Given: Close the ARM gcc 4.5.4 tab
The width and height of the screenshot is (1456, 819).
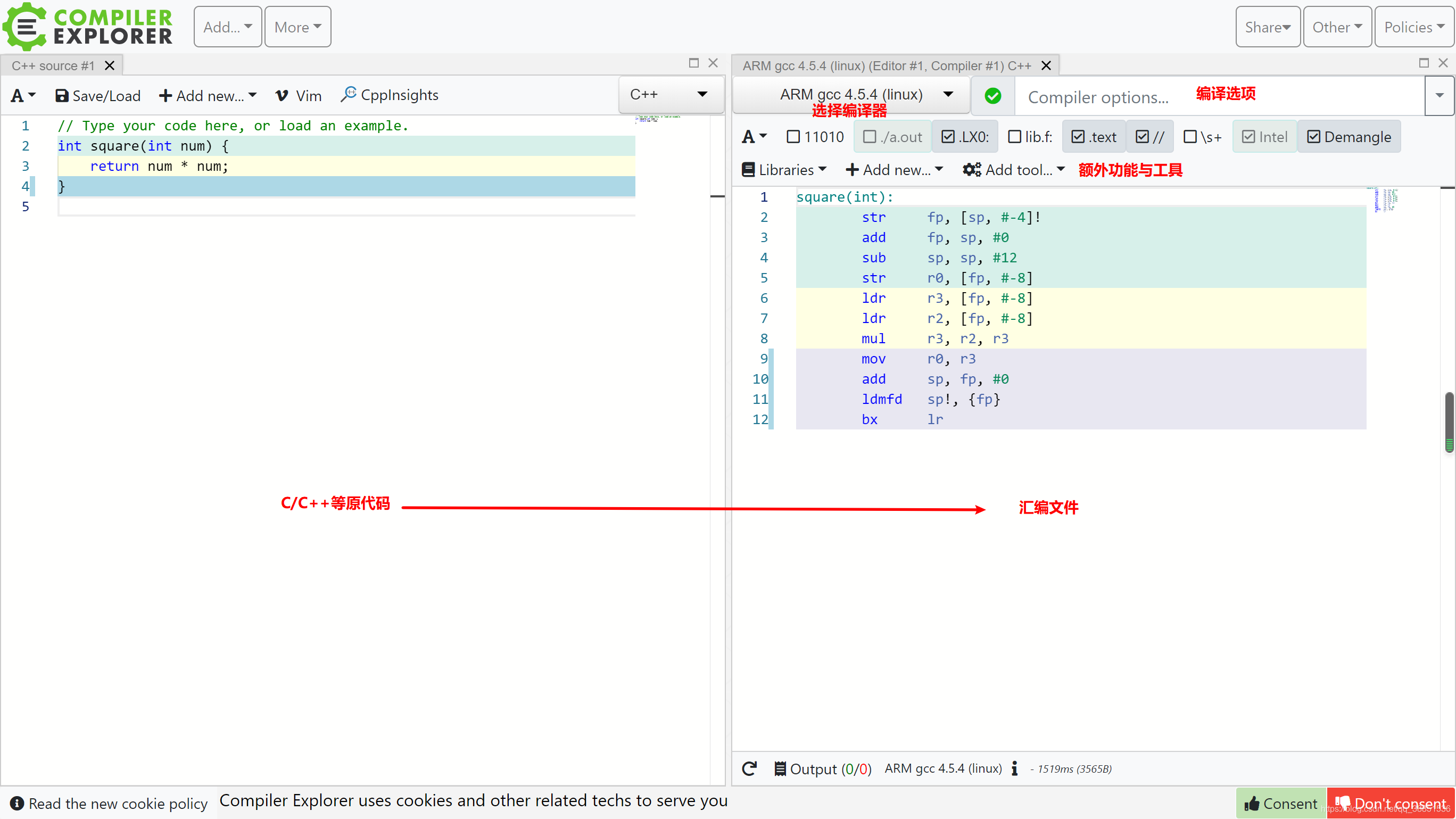Looking at the screenshot, I should [x=1046, y=66].
